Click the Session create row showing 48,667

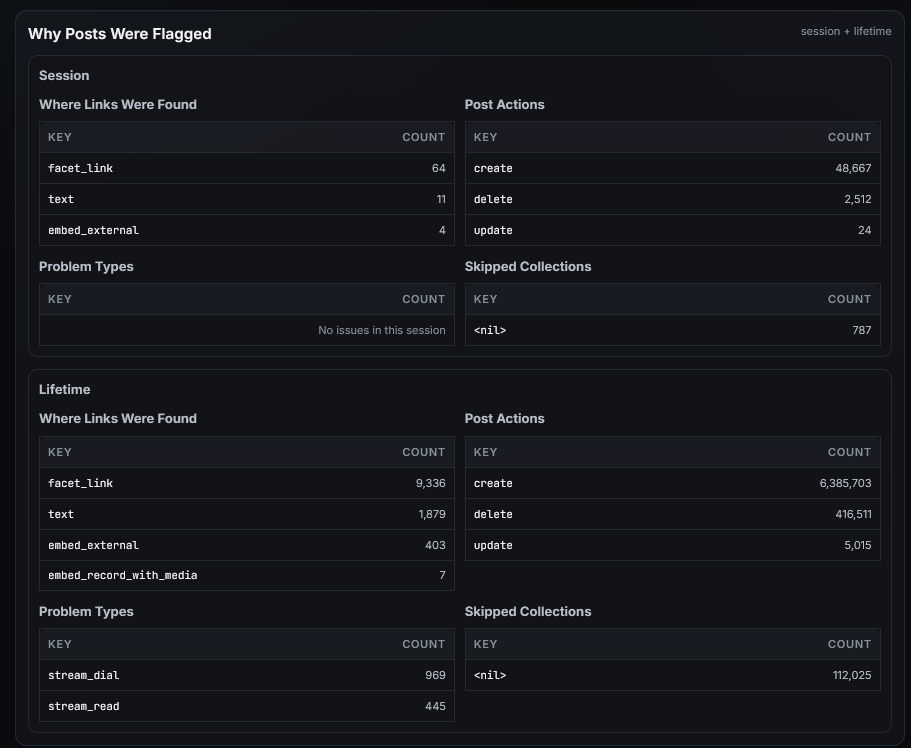point(672,168)
